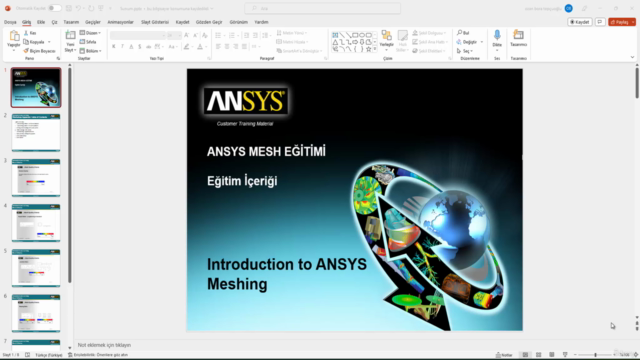Screen dimensions: 640x360
Task: Click the Redo icon in the title bar
Action: tap(91, 8)
